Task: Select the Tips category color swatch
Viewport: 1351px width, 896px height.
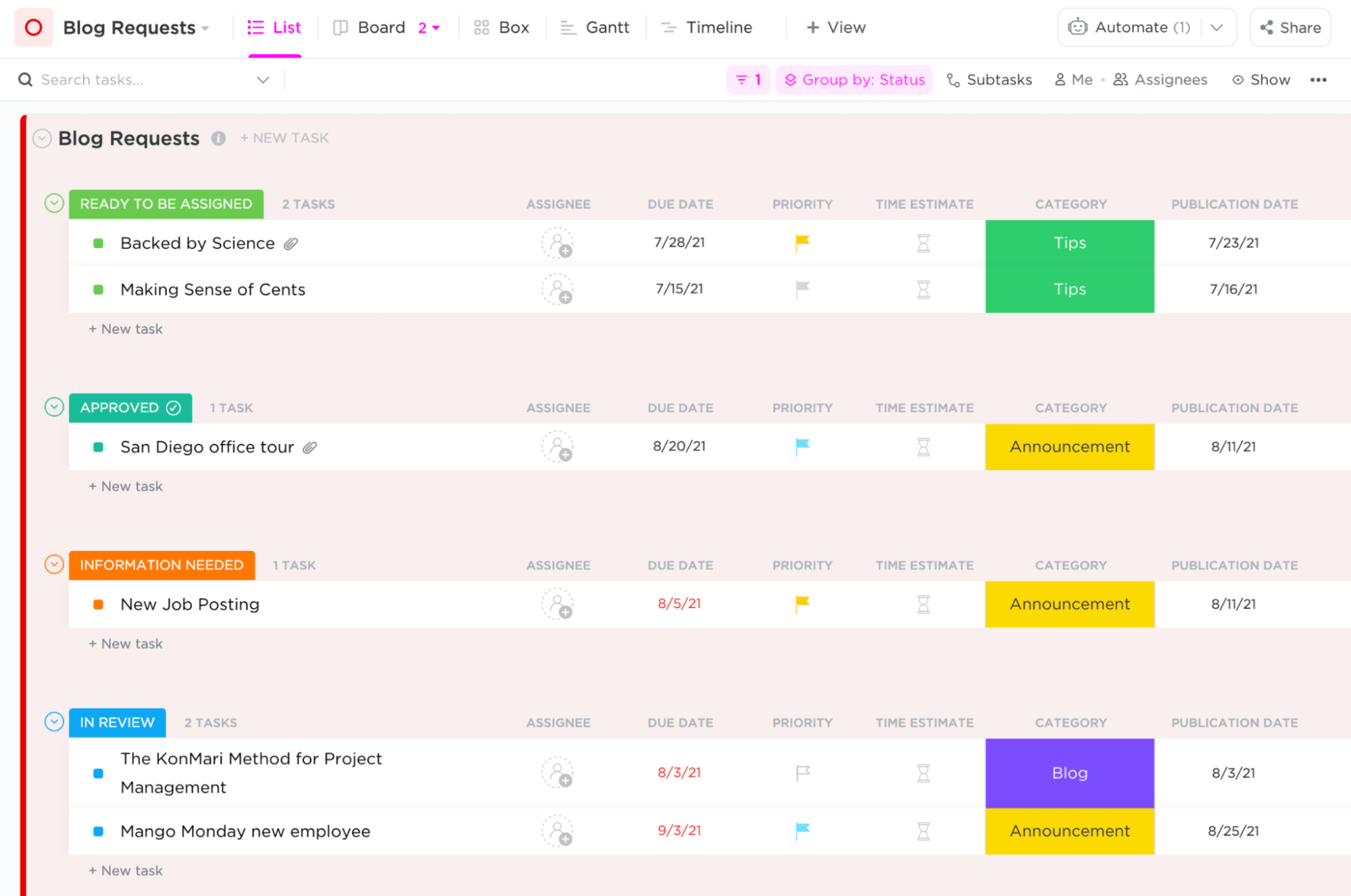Action: pyautogui.click(x=1068, y=242)
